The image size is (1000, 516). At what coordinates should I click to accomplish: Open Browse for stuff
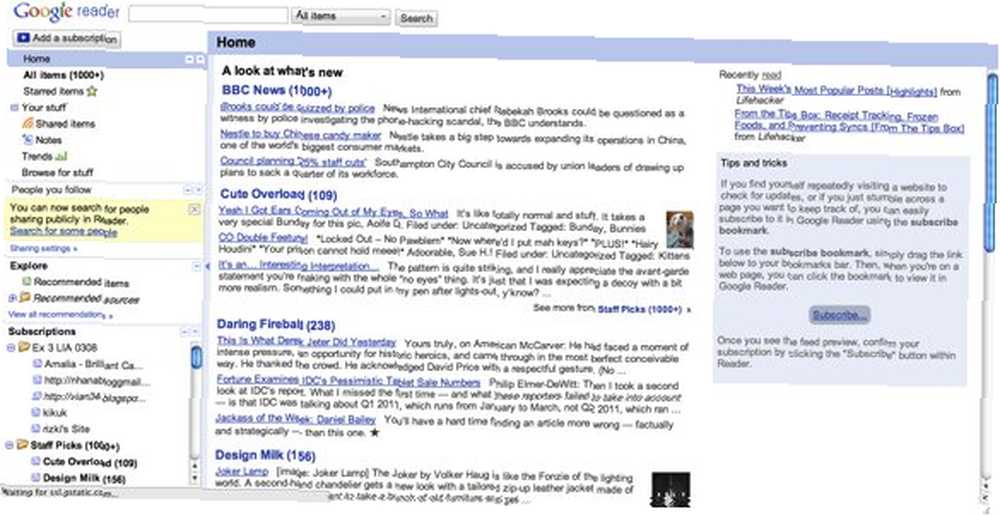click(57, 172)
